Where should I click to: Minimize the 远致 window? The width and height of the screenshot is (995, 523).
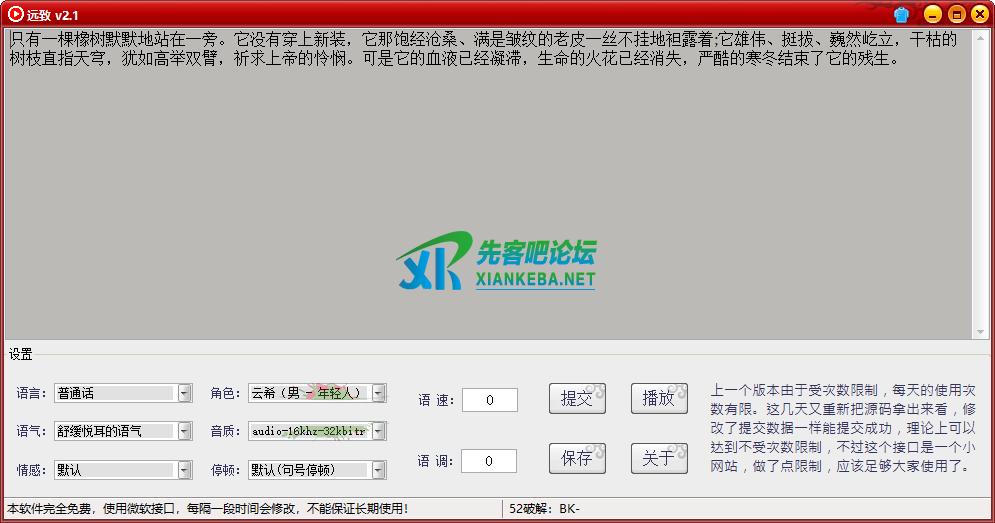click(932, 14)
